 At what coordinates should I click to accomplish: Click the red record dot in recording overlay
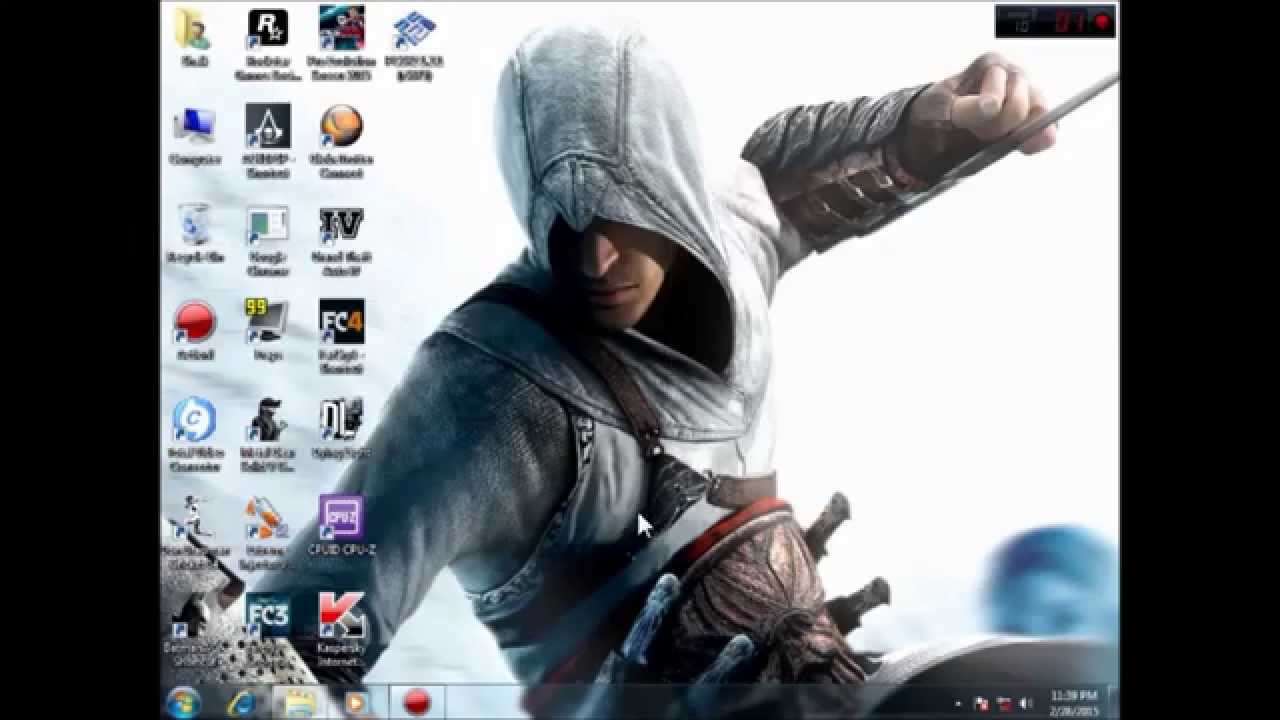(1102, 21)
